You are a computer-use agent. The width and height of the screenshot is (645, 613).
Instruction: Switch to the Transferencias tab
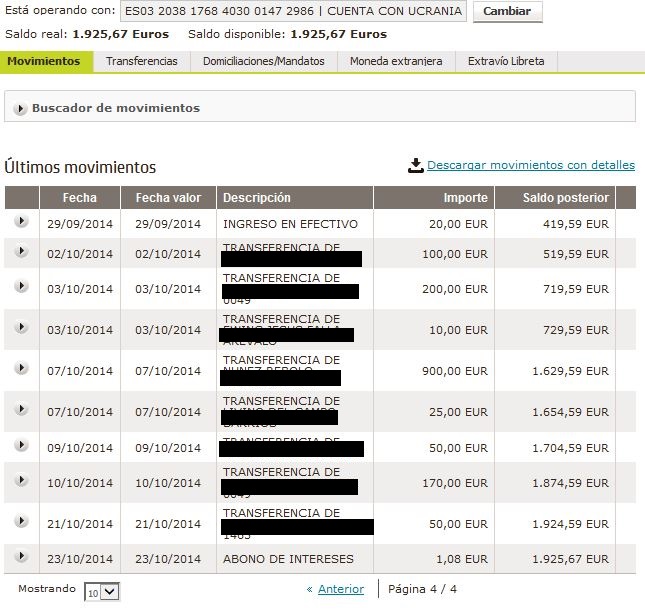142,61
